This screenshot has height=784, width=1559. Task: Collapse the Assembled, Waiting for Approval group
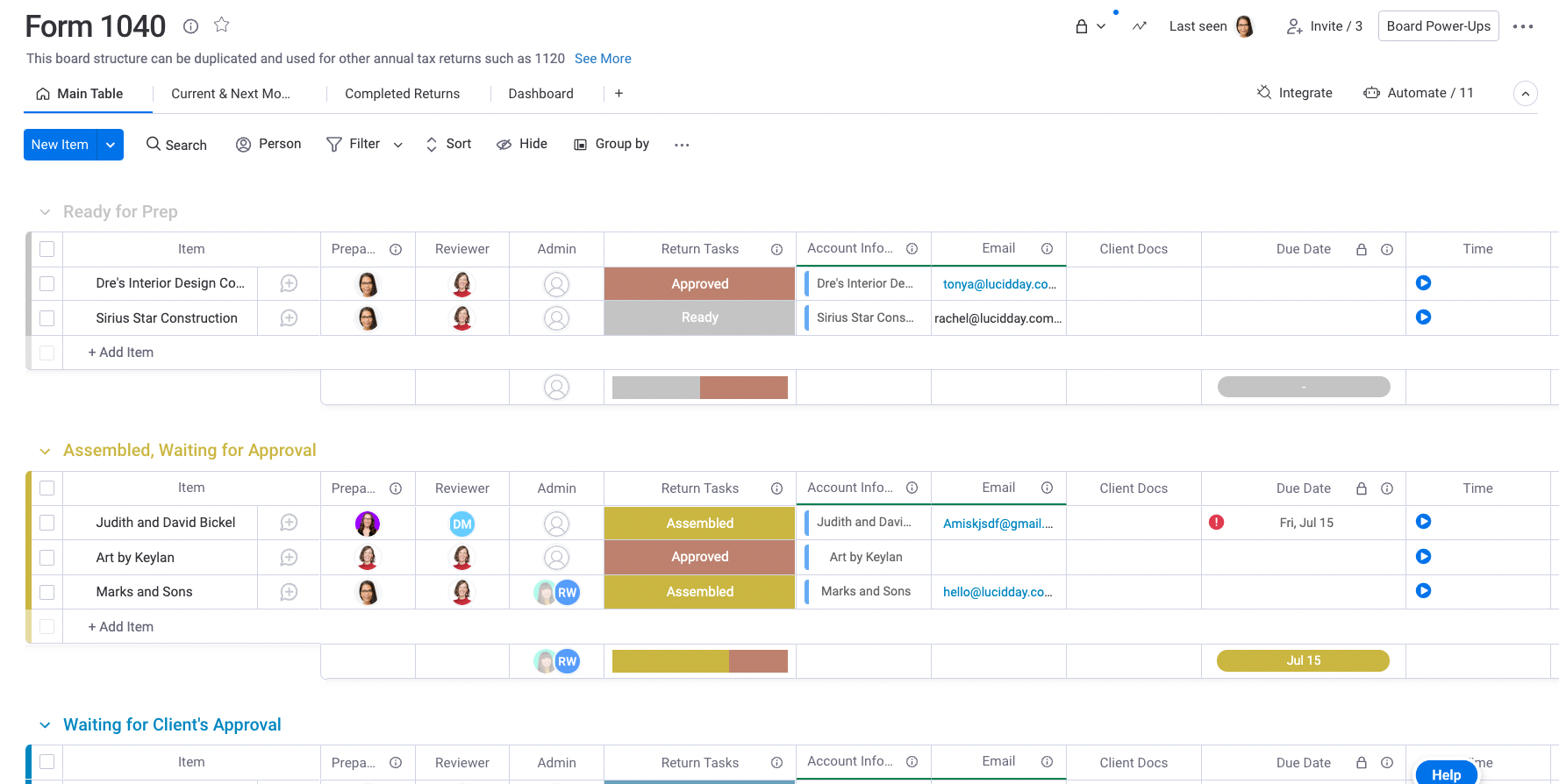click(x=45, y=451)
